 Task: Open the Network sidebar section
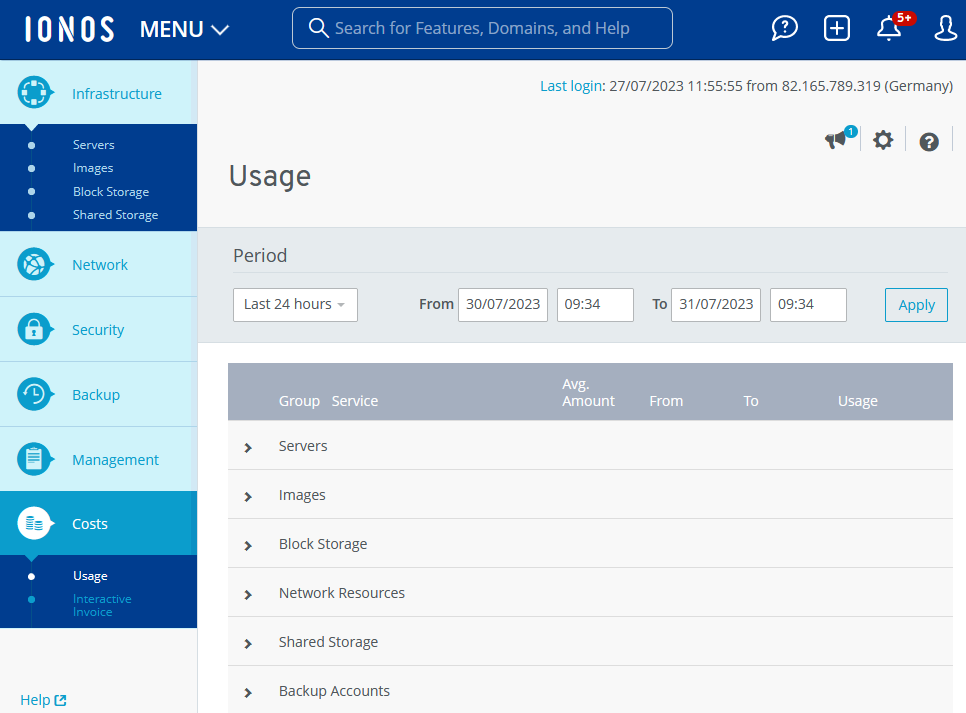point(99,265)
